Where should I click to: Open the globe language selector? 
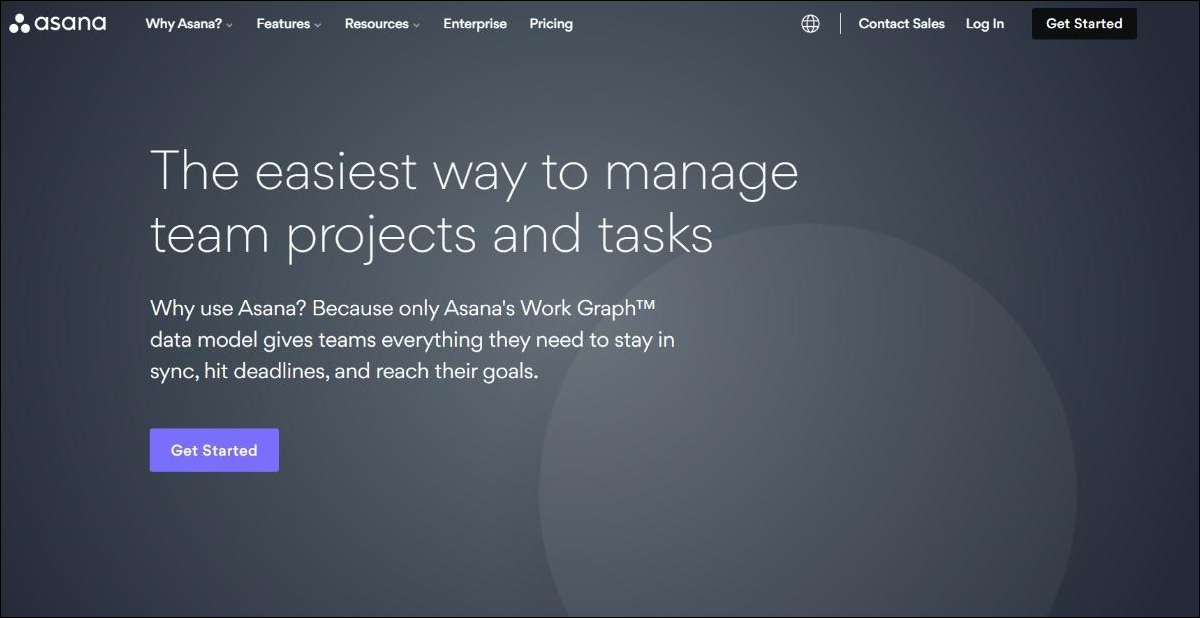click(x=810, y=24)
